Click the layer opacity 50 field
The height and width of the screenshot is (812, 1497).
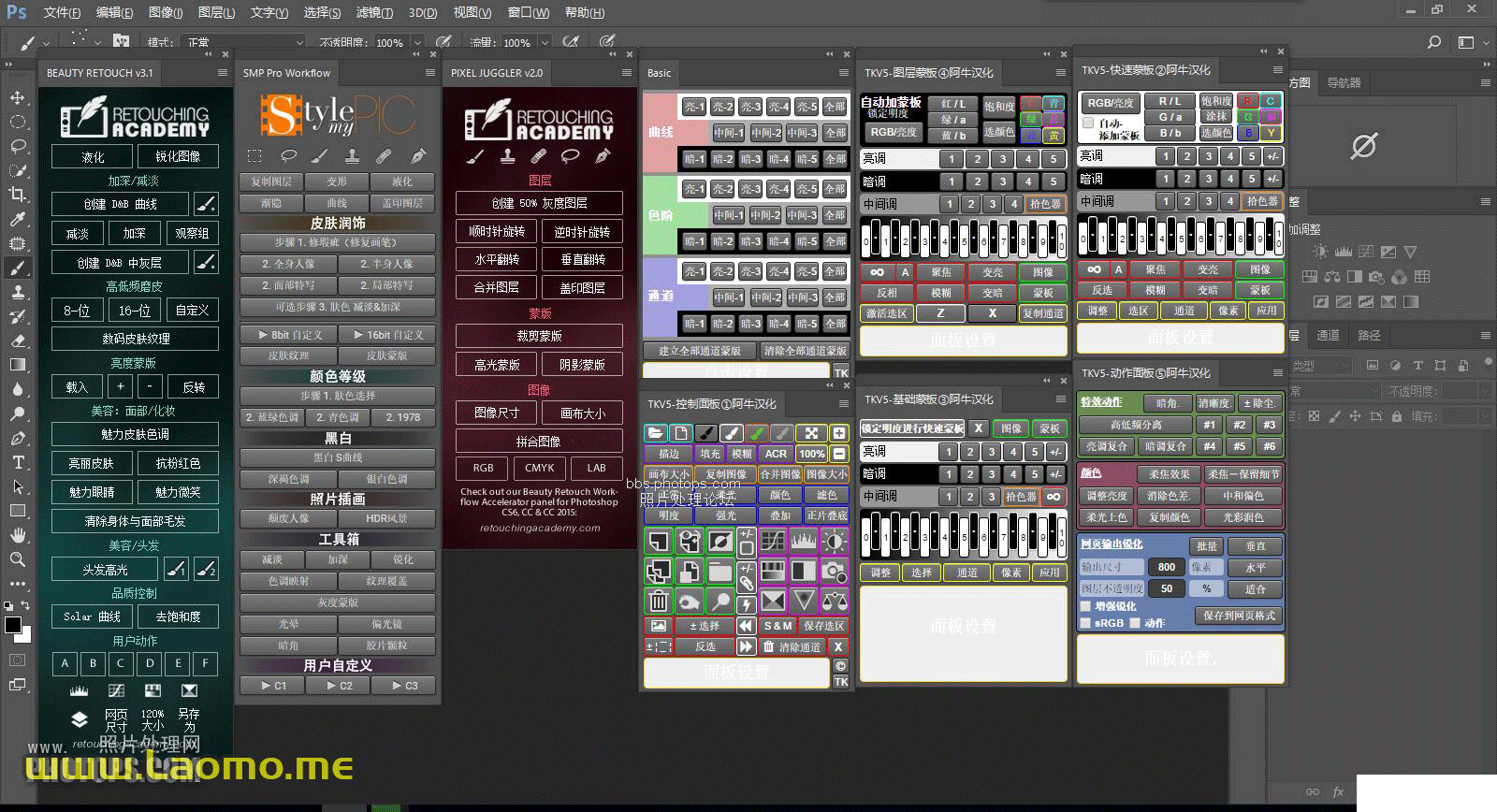1167,588
